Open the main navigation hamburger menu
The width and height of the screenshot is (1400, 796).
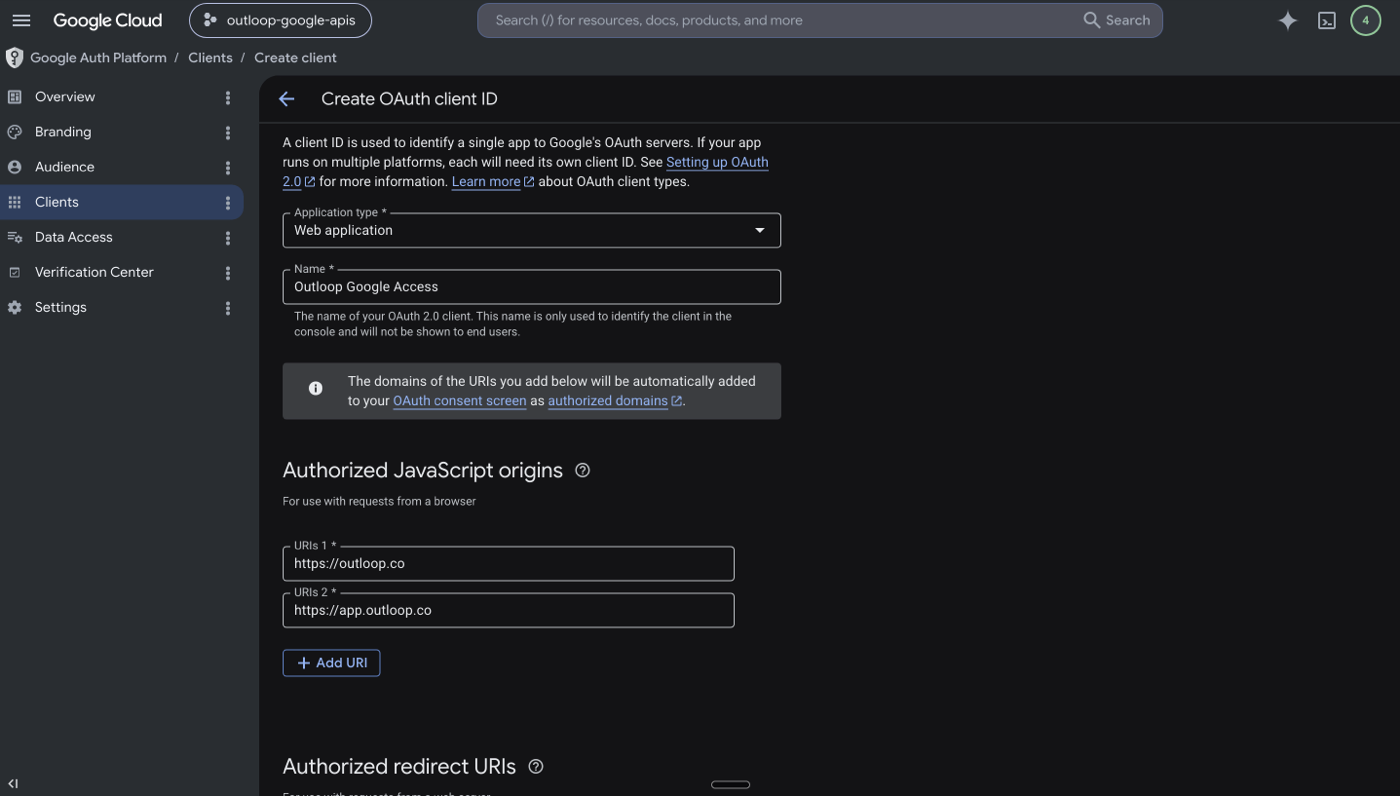(21, 20)
